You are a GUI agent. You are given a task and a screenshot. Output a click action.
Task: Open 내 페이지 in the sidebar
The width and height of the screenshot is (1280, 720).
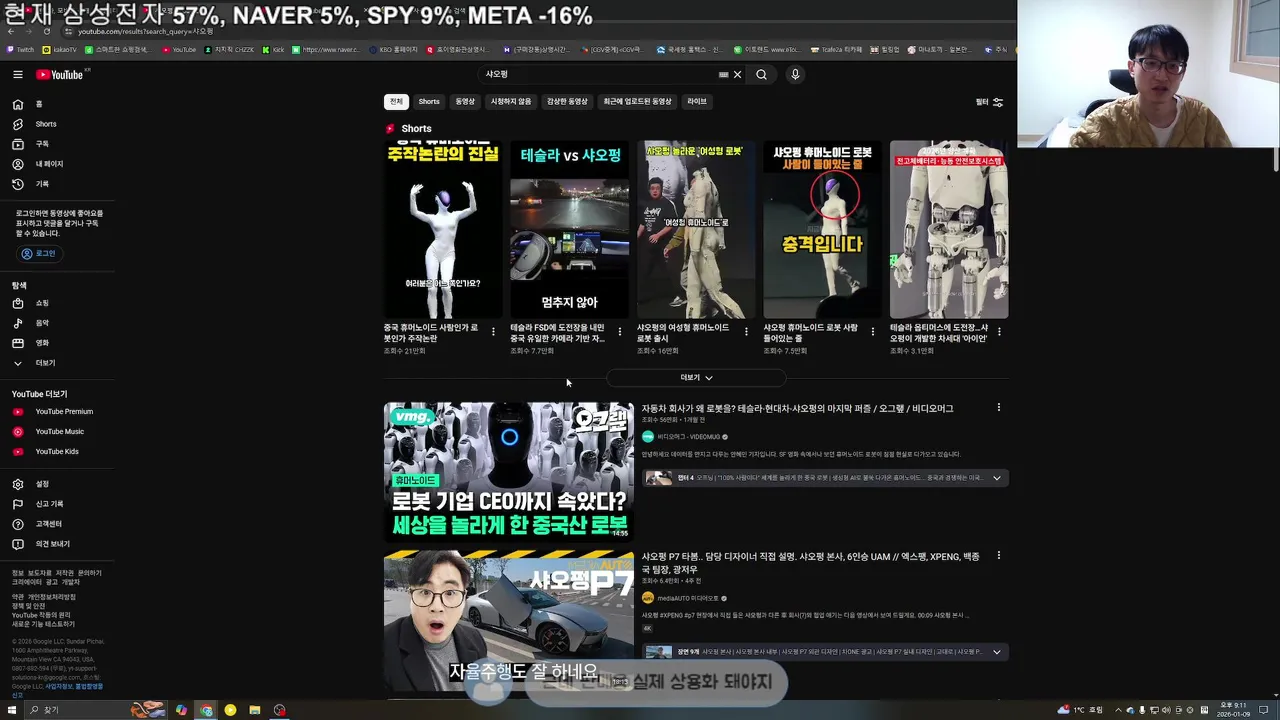55,164
